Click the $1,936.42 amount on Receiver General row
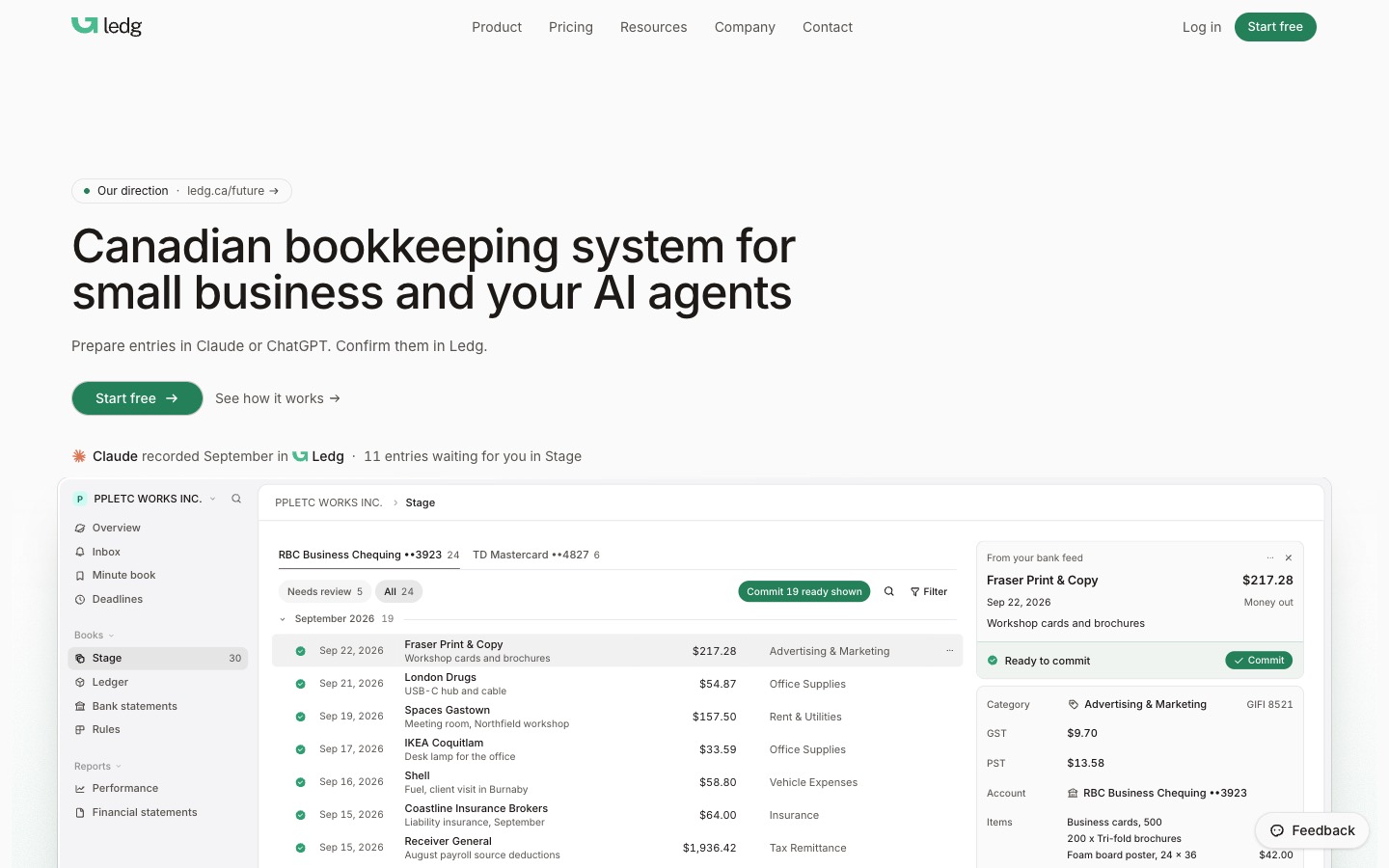Screen dimensions: 1389x868 pyautogui.click(x=709, y=848)
